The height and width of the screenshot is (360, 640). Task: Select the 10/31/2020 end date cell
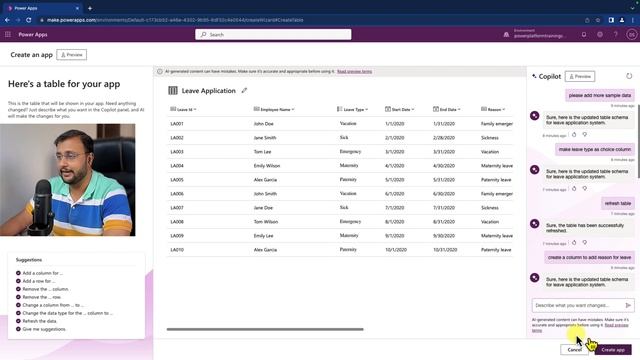tap(445, 250)
